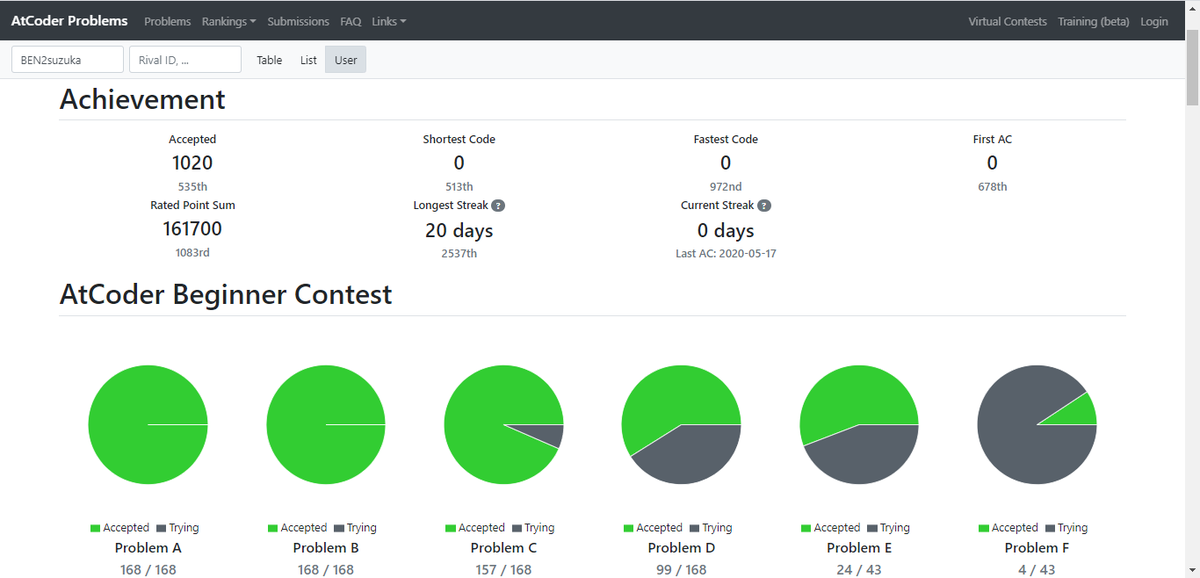This screenshot has width=1200, height=578.
Task: Click the AtCoder Beginner Contest heading
Action: (226, 295)
